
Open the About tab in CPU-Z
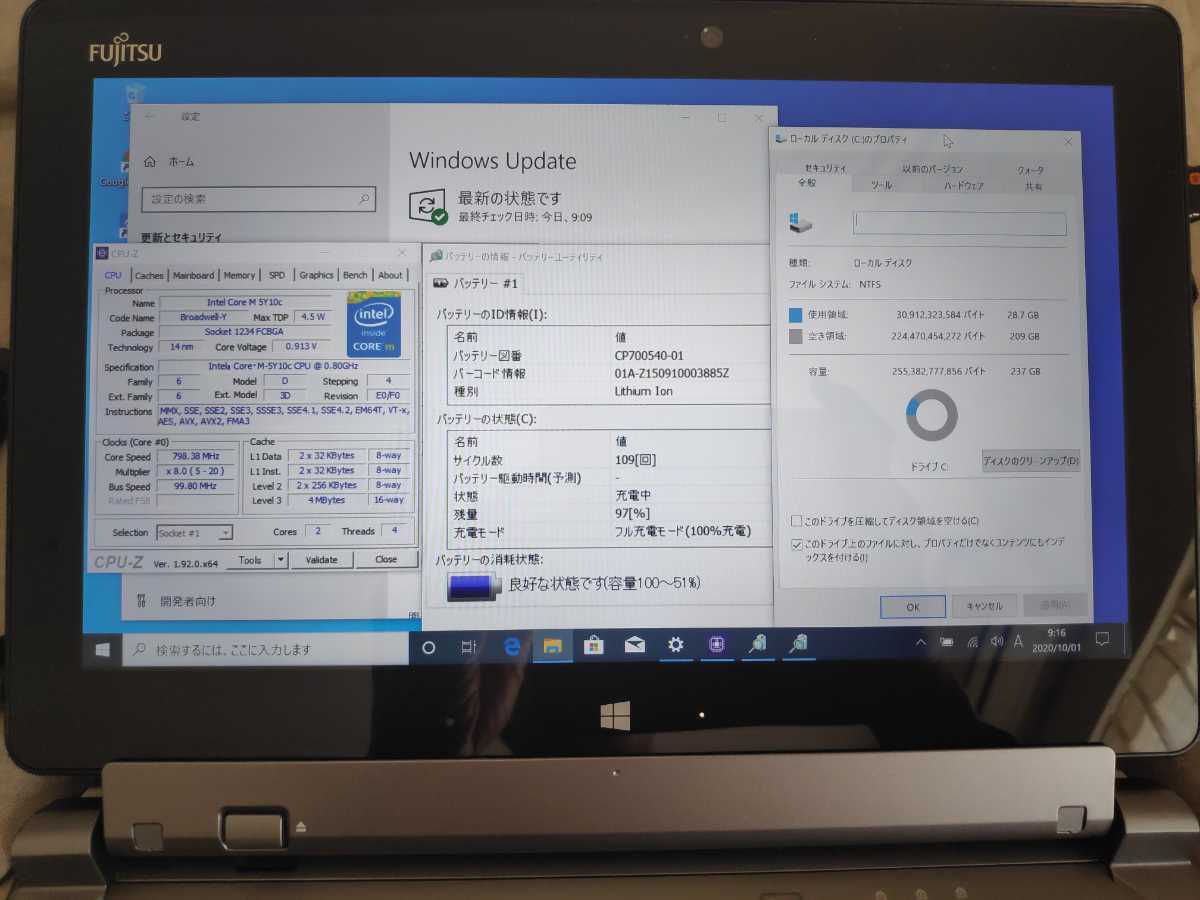coord(390,275)
